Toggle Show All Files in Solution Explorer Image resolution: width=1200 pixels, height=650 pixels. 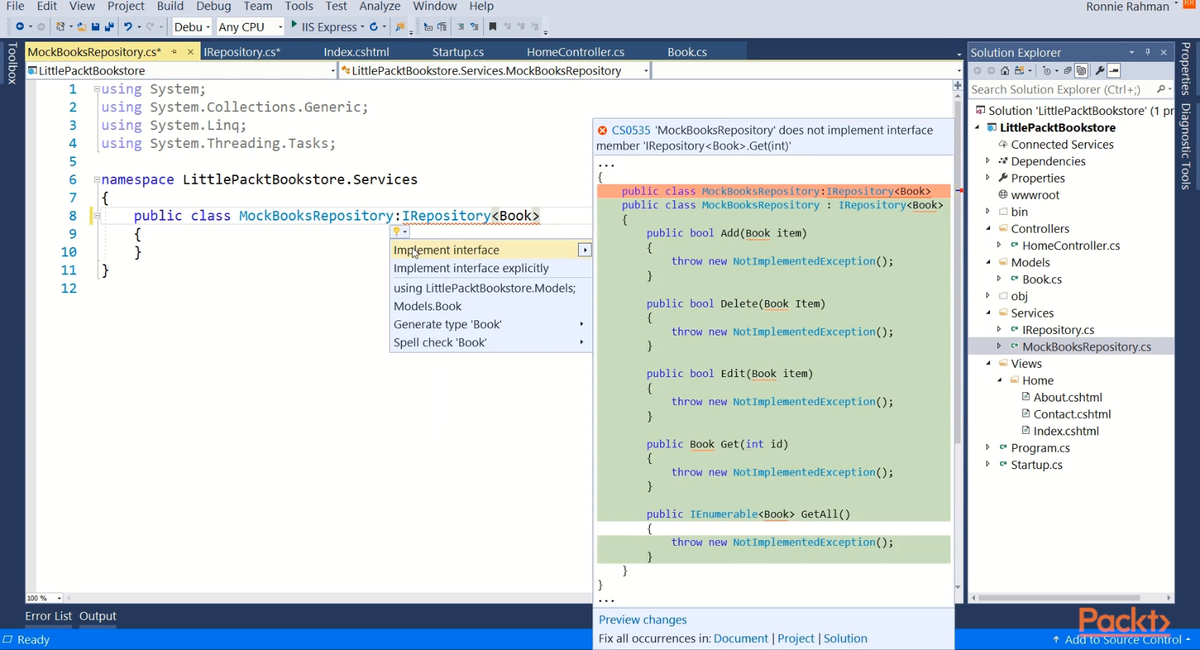[1081, 71]
